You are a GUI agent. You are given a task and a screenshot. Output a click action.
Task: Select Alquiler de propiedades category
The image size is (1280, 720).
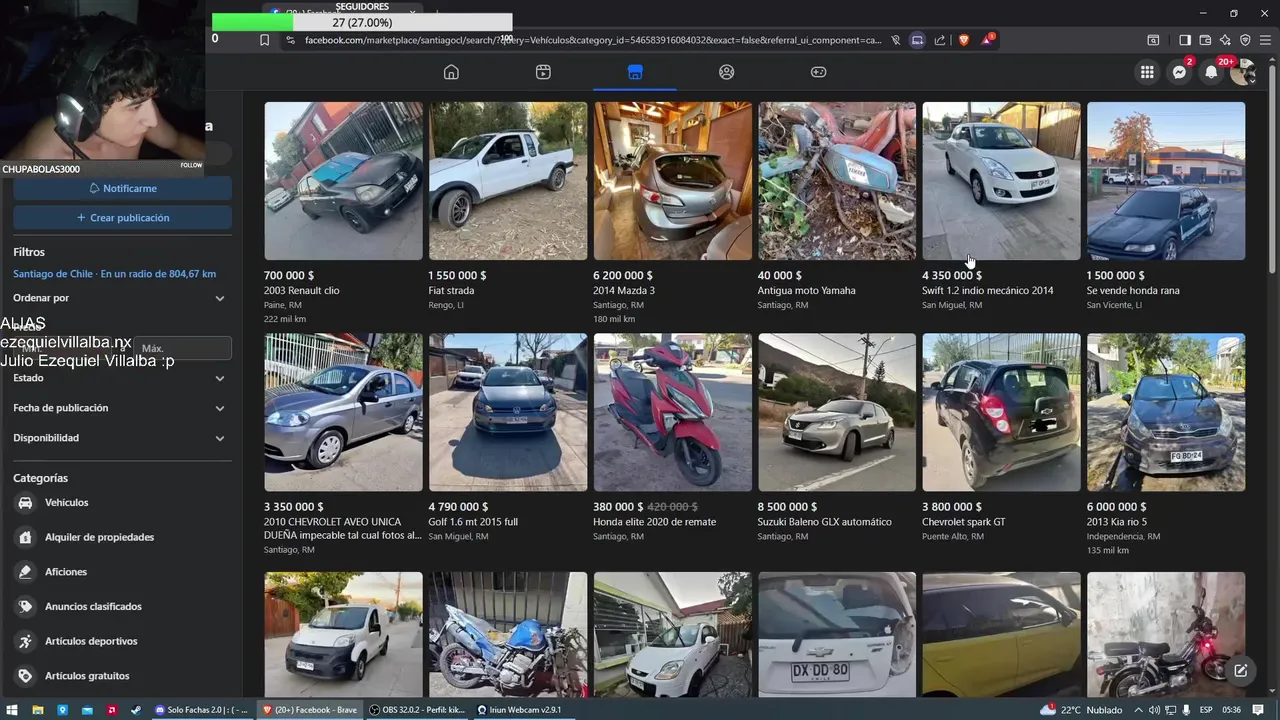coord(120,537)
